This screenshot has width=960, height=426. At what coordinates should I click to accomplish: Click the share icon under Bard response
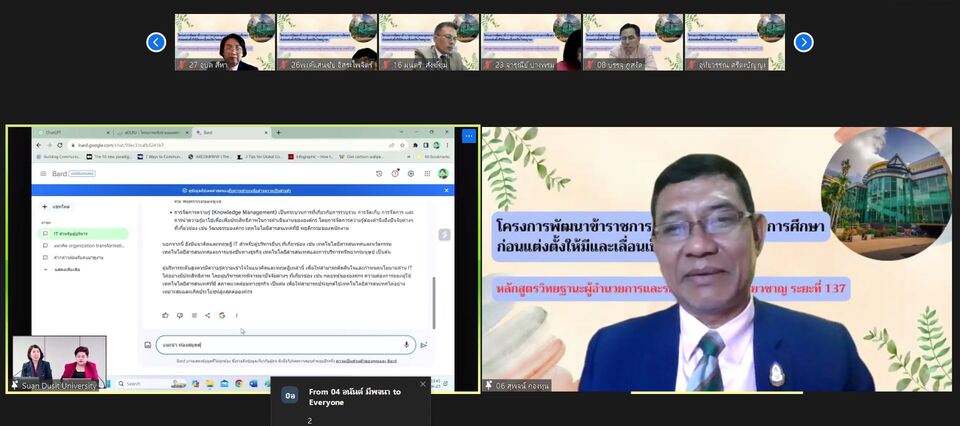pos(207,315)
